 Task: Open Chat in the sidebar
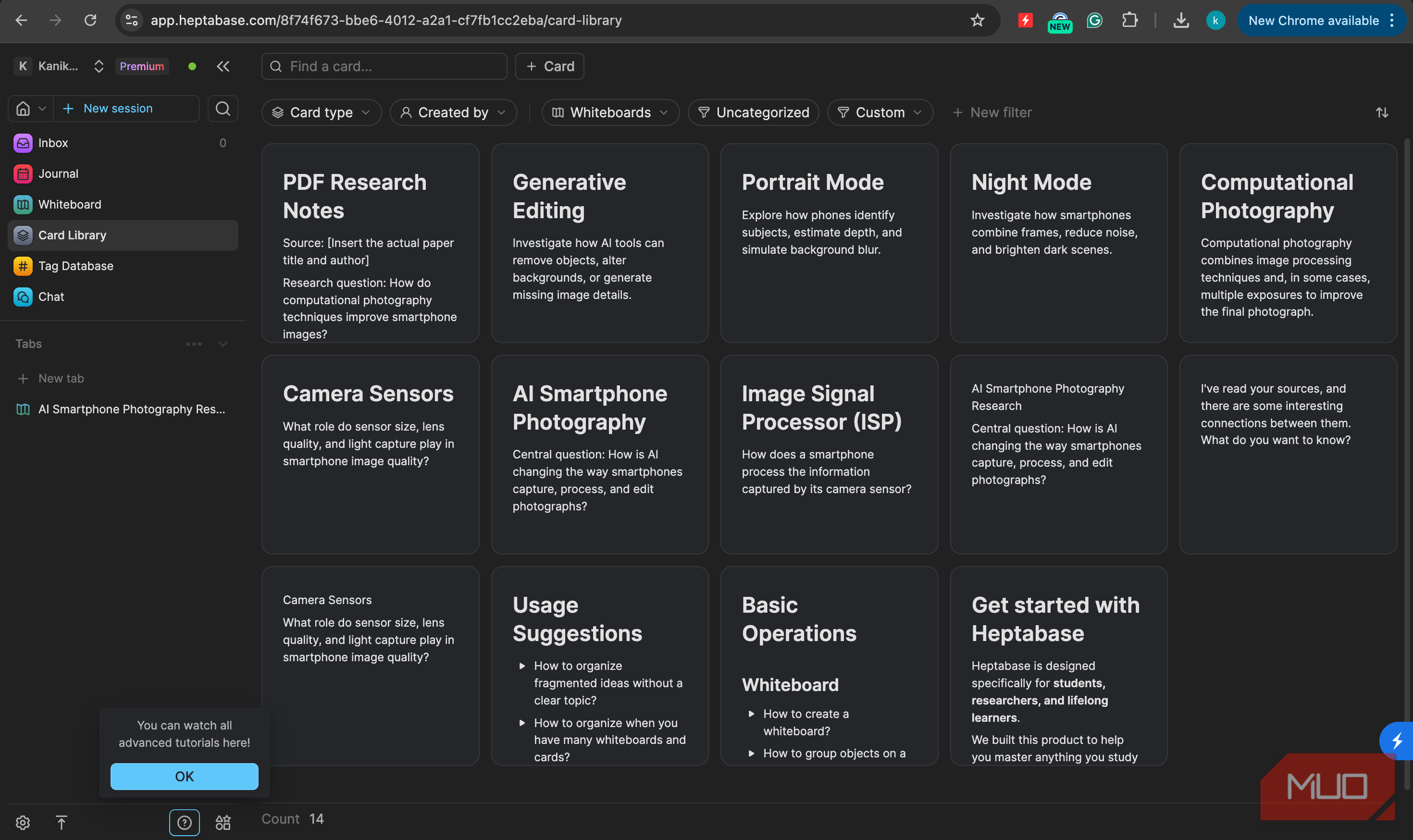pos(122,296)
